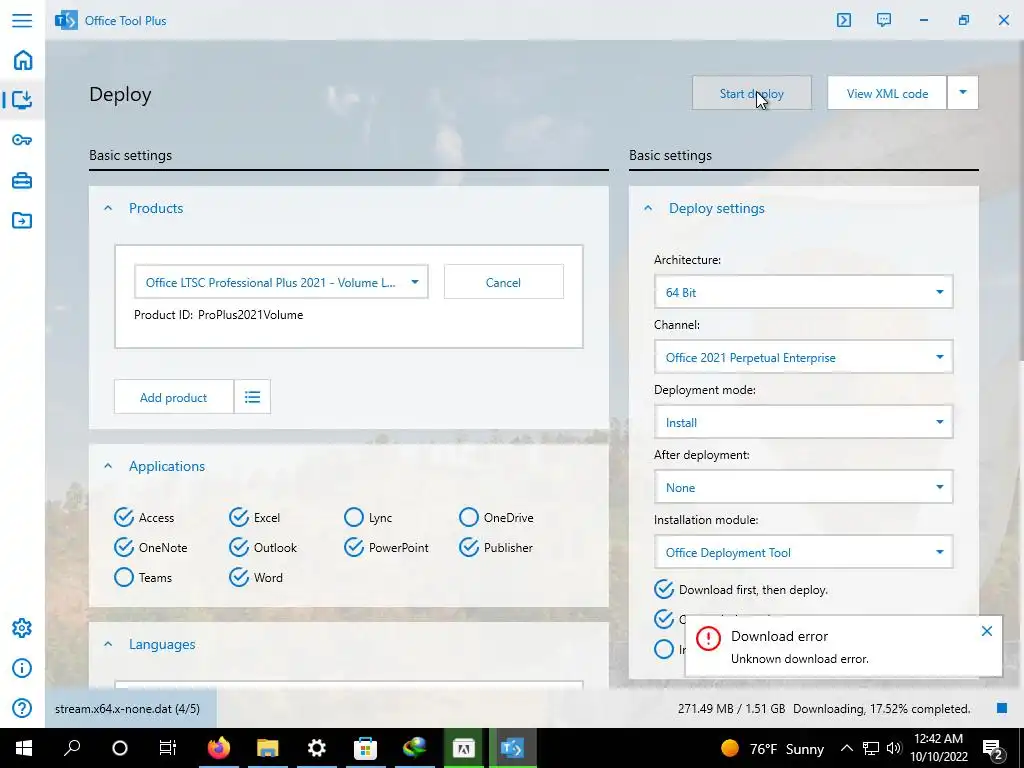
Task: Open the hamburger navigation menu
Action: coord(22,20)
